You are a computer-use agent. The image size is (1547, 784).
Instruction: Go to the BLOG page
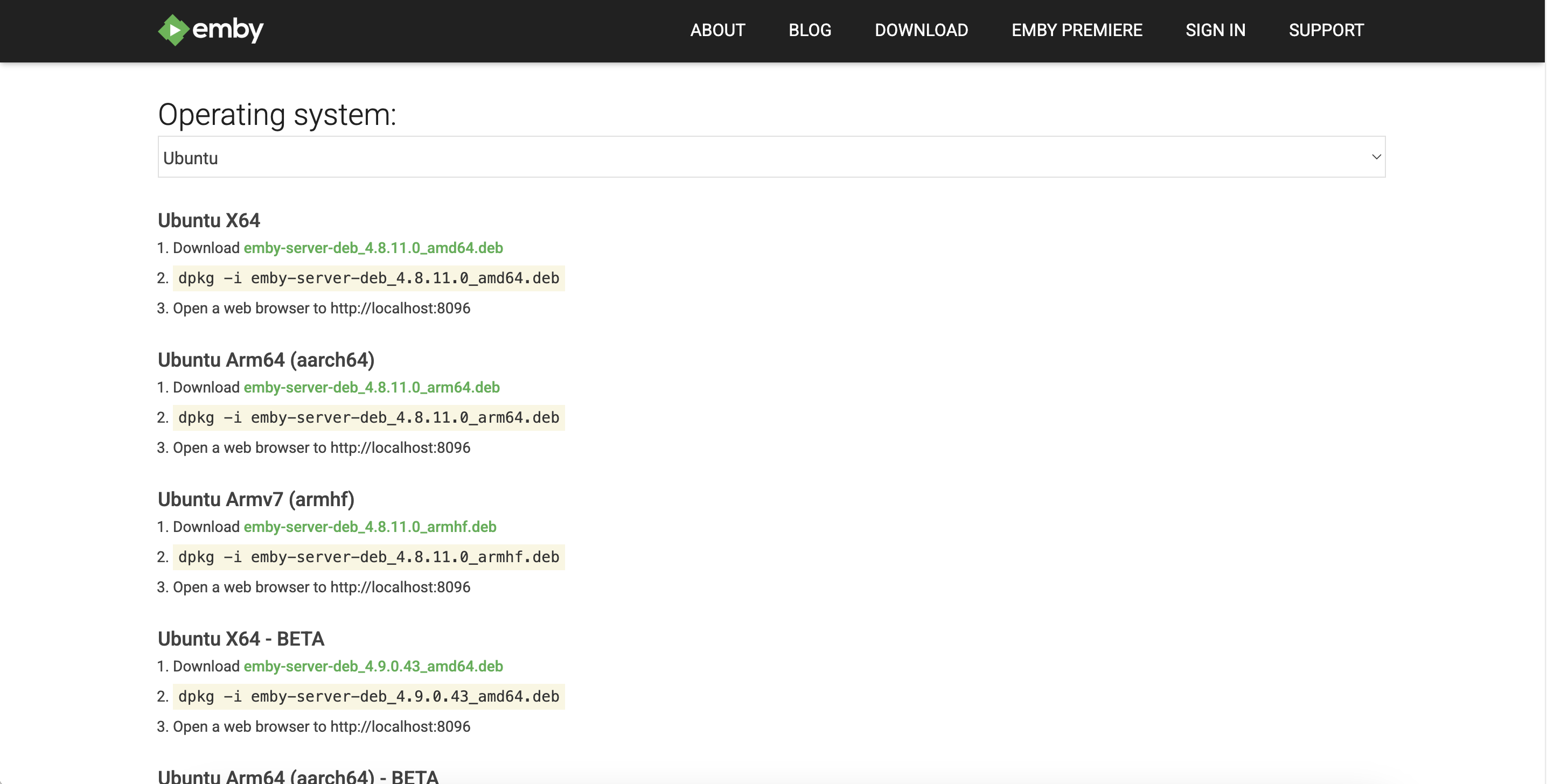810,30
